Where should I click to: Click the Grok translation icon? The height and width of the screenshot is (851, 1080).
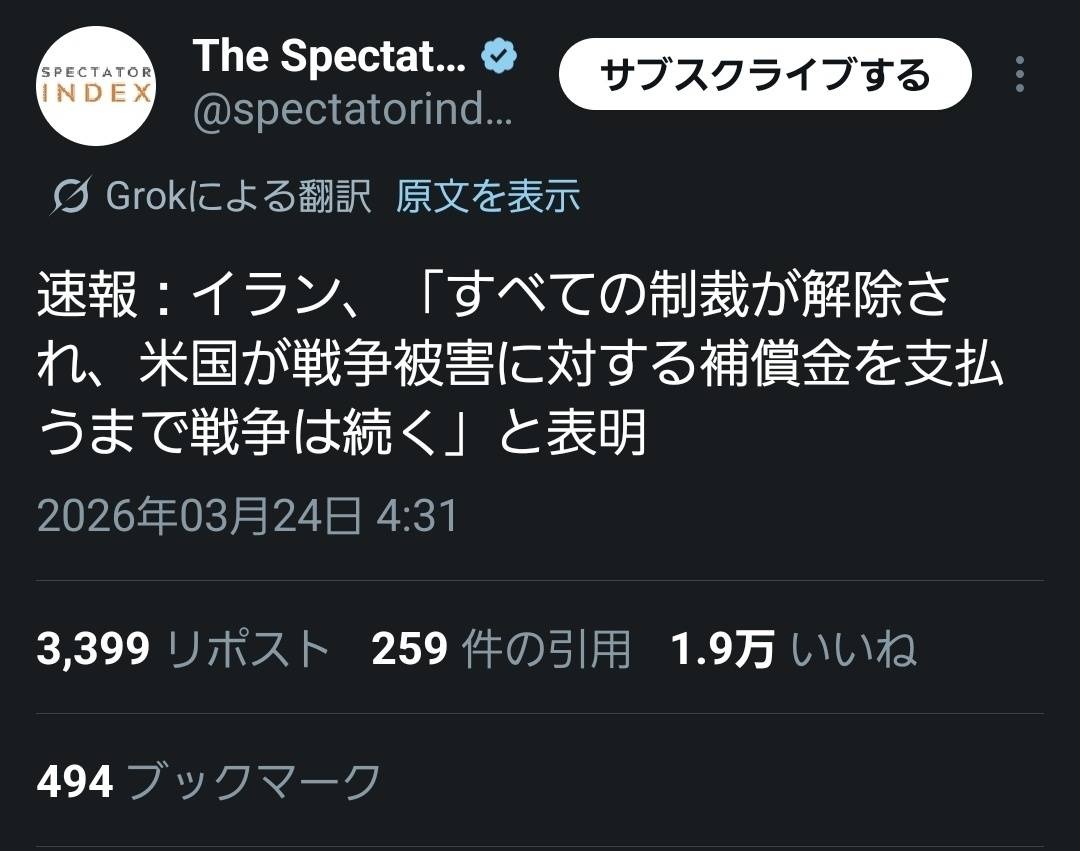72,196
